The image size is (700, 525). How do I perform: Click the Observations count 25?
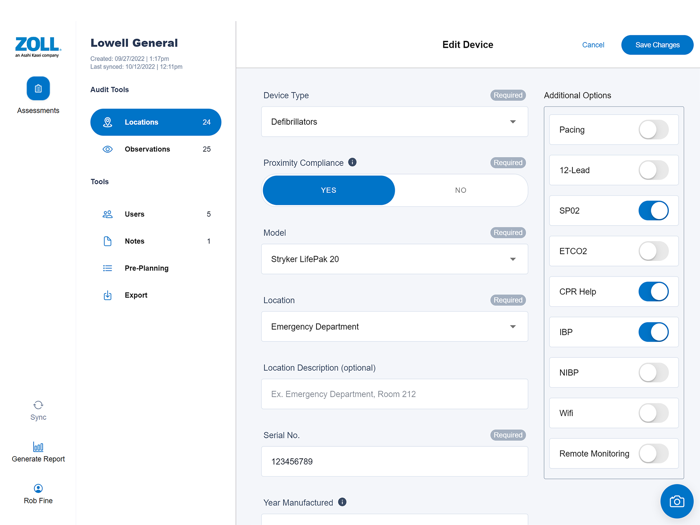[x=206, y=149]
